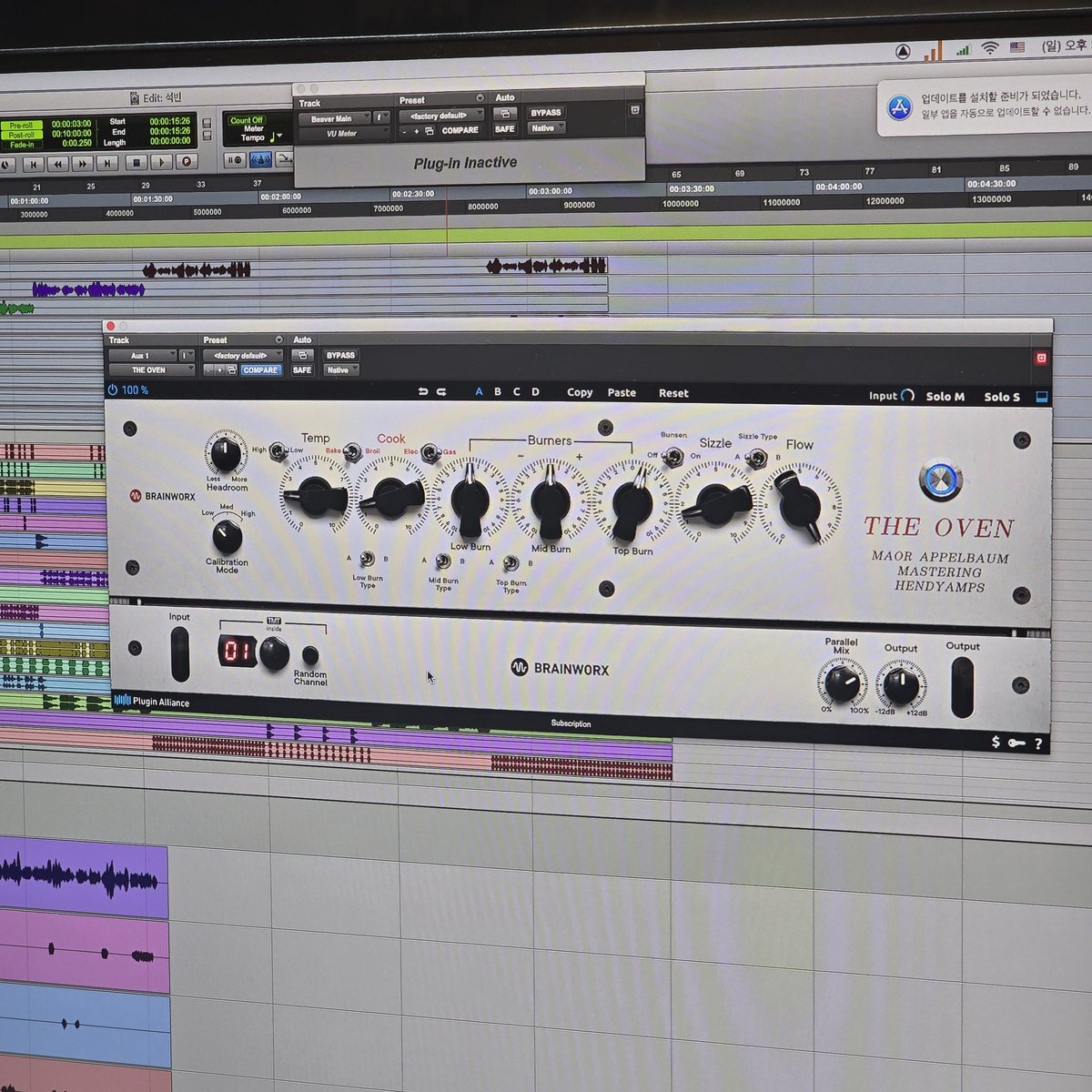
Task: Click the Brainworx logo in the lower rack
Action: pos(559,668)
